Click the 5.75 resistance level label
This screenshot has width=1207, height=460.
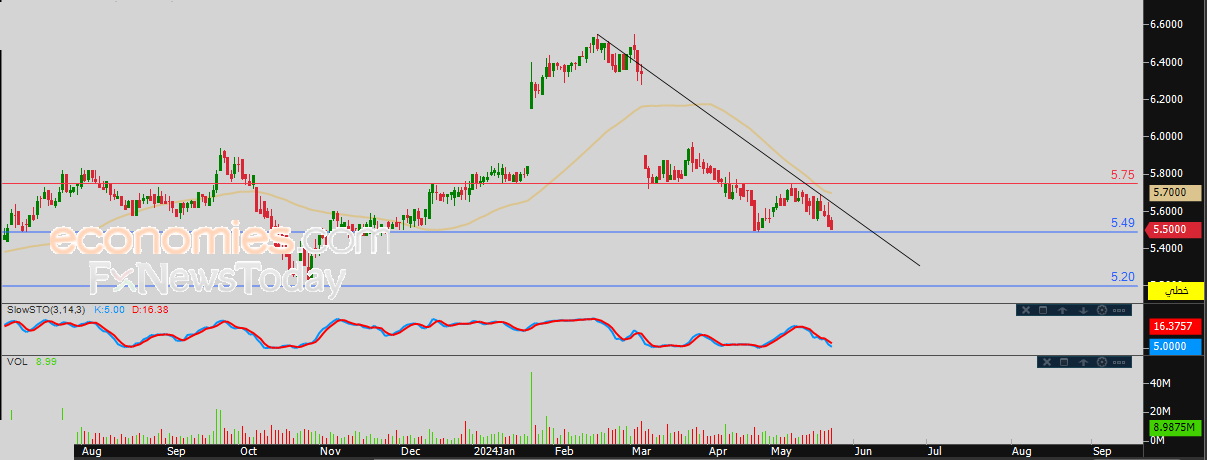(1123, 175)
